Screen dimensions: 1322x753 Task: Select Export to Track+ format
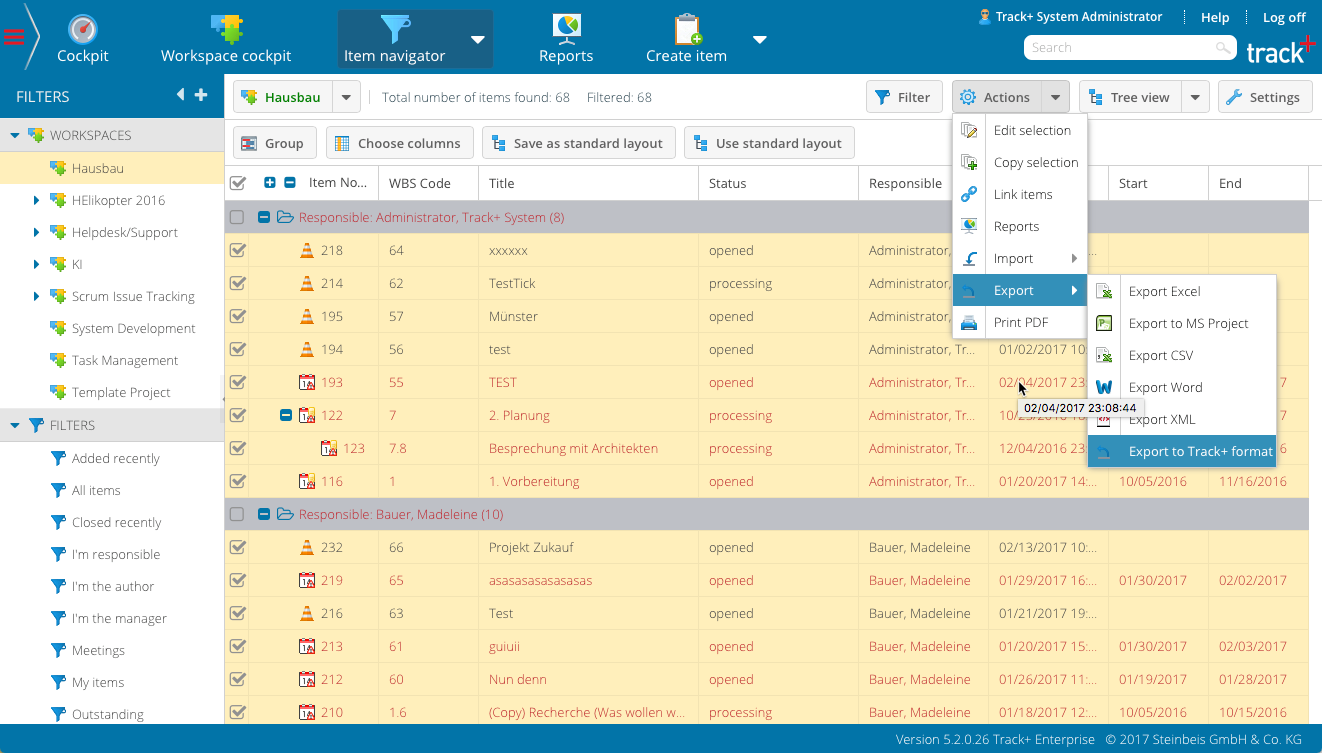click(x=1199, y=451)
